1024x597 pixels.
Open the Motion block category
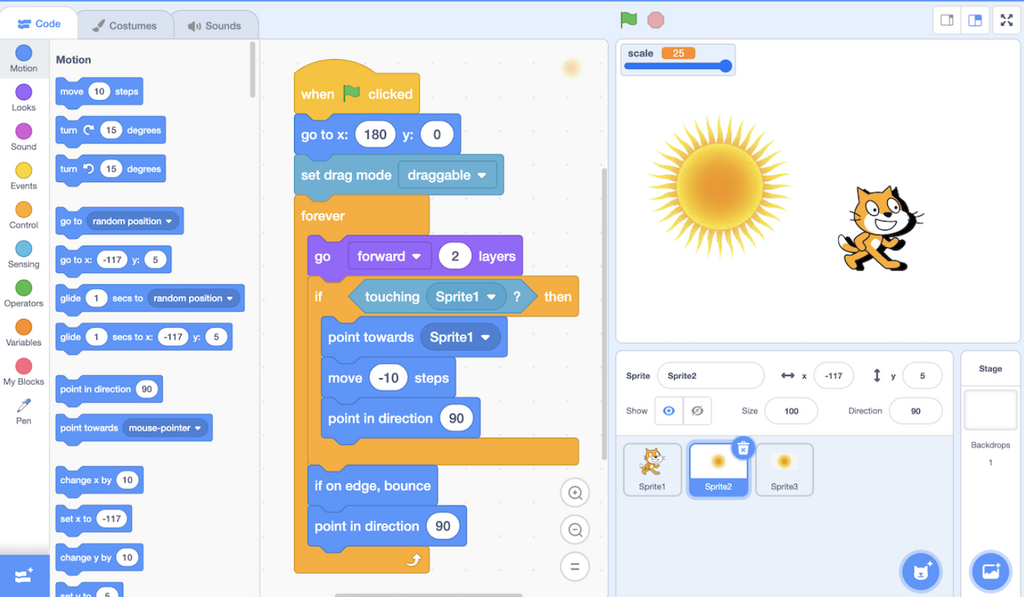pyautogui.click(x=24, y=59)
